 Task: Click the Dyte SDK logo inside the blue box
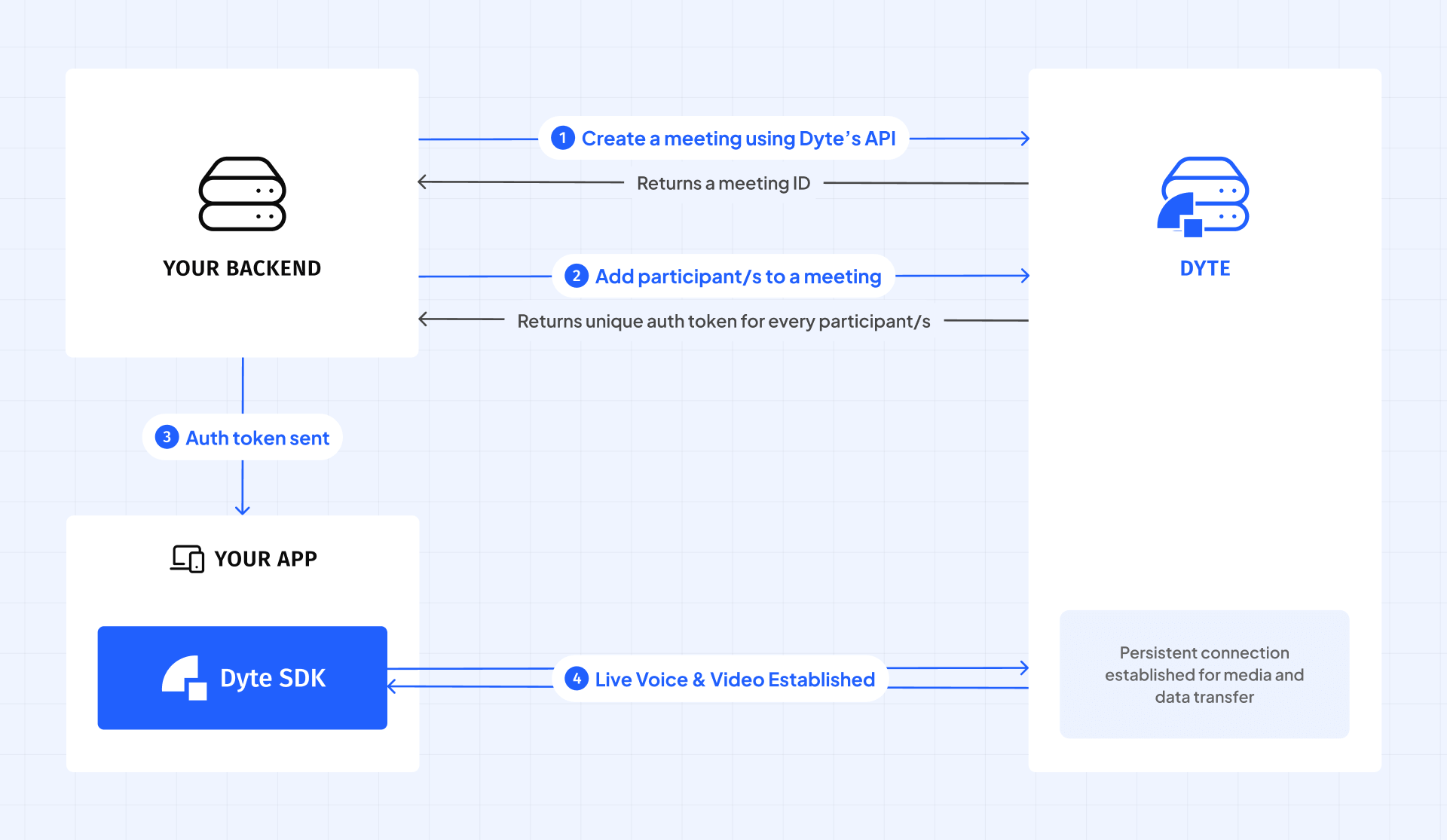tap(185, 677)
